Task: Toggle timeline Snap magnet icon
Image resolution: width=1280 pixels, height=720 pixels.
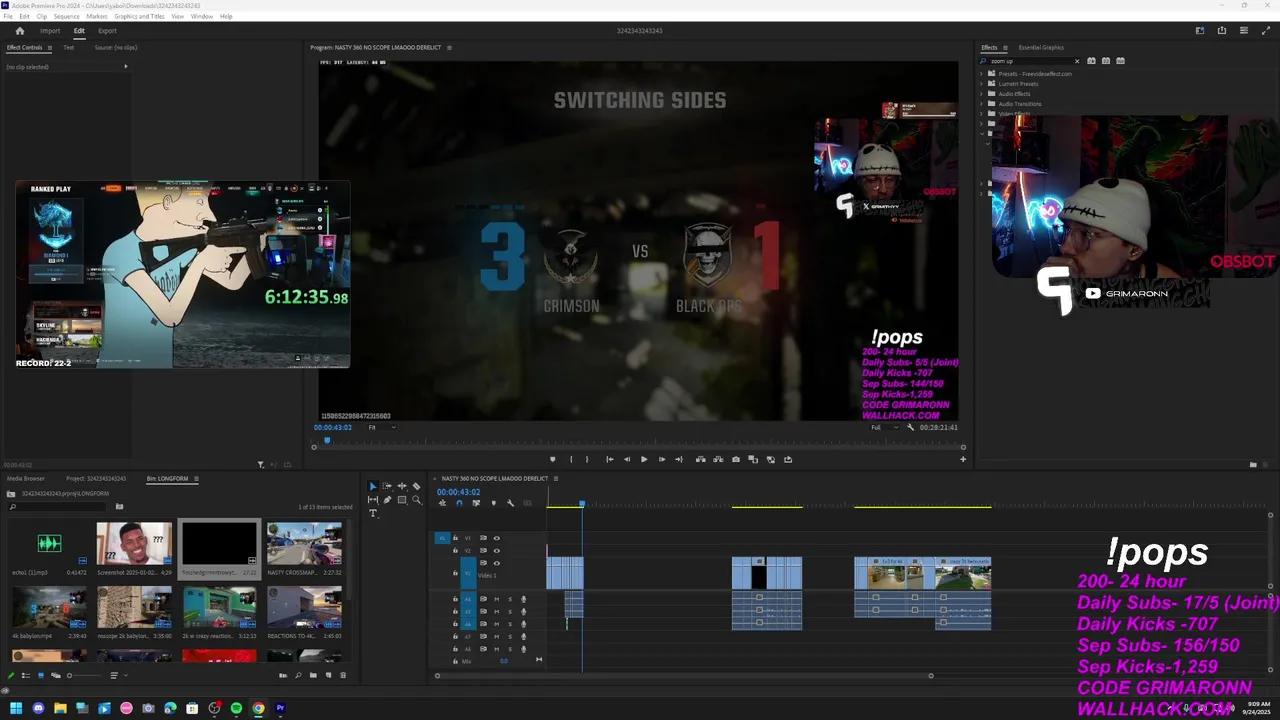Action: point(459,503)
